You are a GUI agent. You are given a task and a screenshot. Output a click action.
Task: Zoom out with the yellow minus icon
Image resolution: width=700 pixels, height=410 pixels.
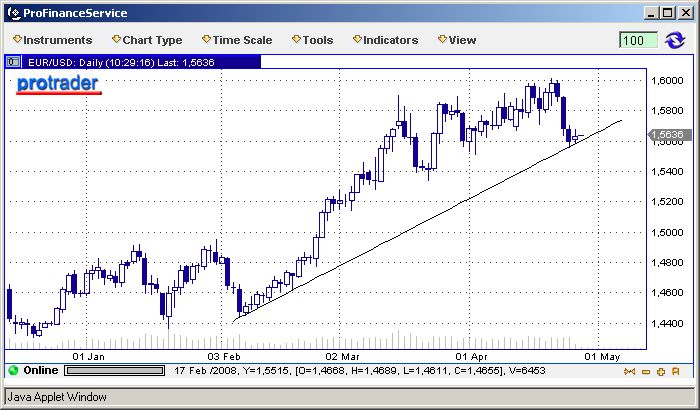point(646,371)
